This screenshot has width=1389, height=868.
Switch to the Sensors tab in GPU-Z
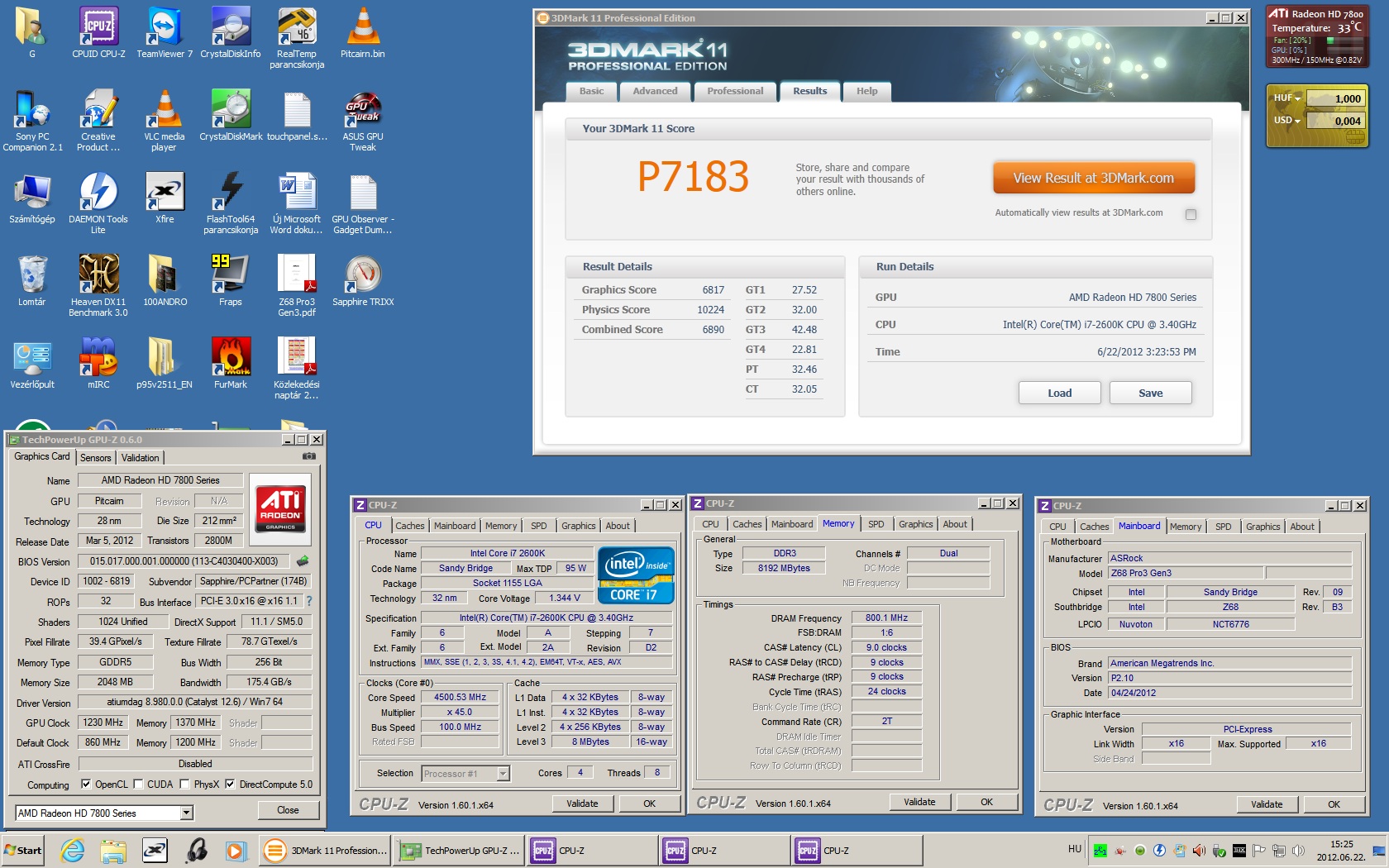coord(95,458)
